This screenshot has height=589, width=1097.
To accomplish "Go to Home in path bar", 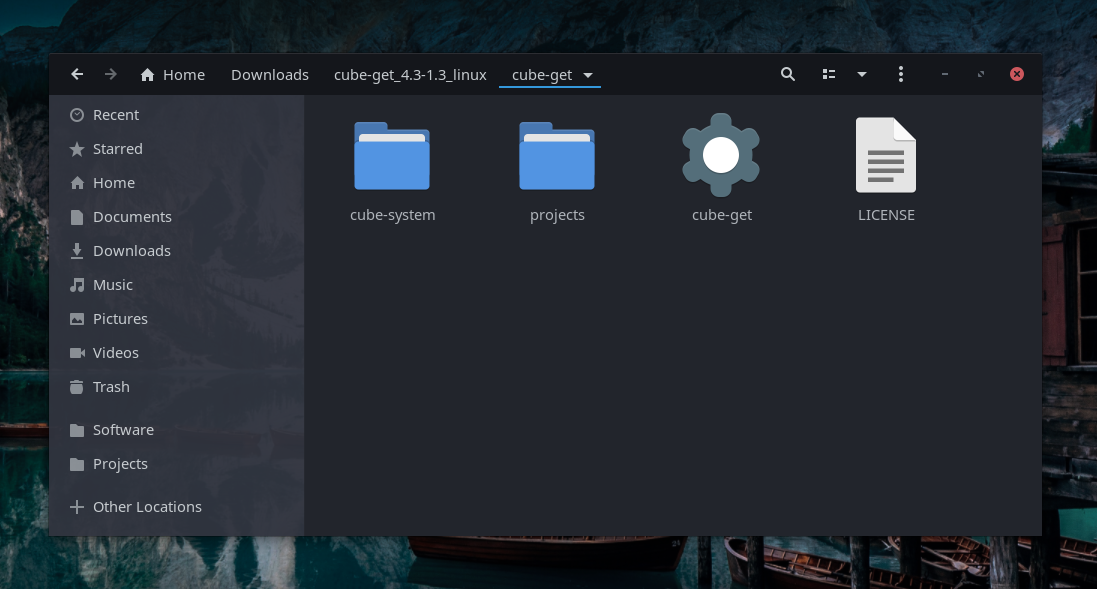I will point(173,75).
